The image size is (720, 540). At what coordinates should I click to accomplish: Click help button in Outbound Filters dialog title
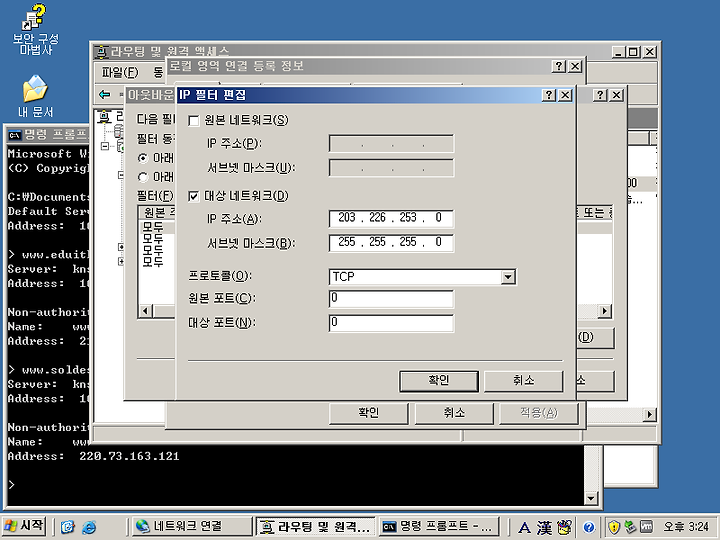(x=600, y=95)
